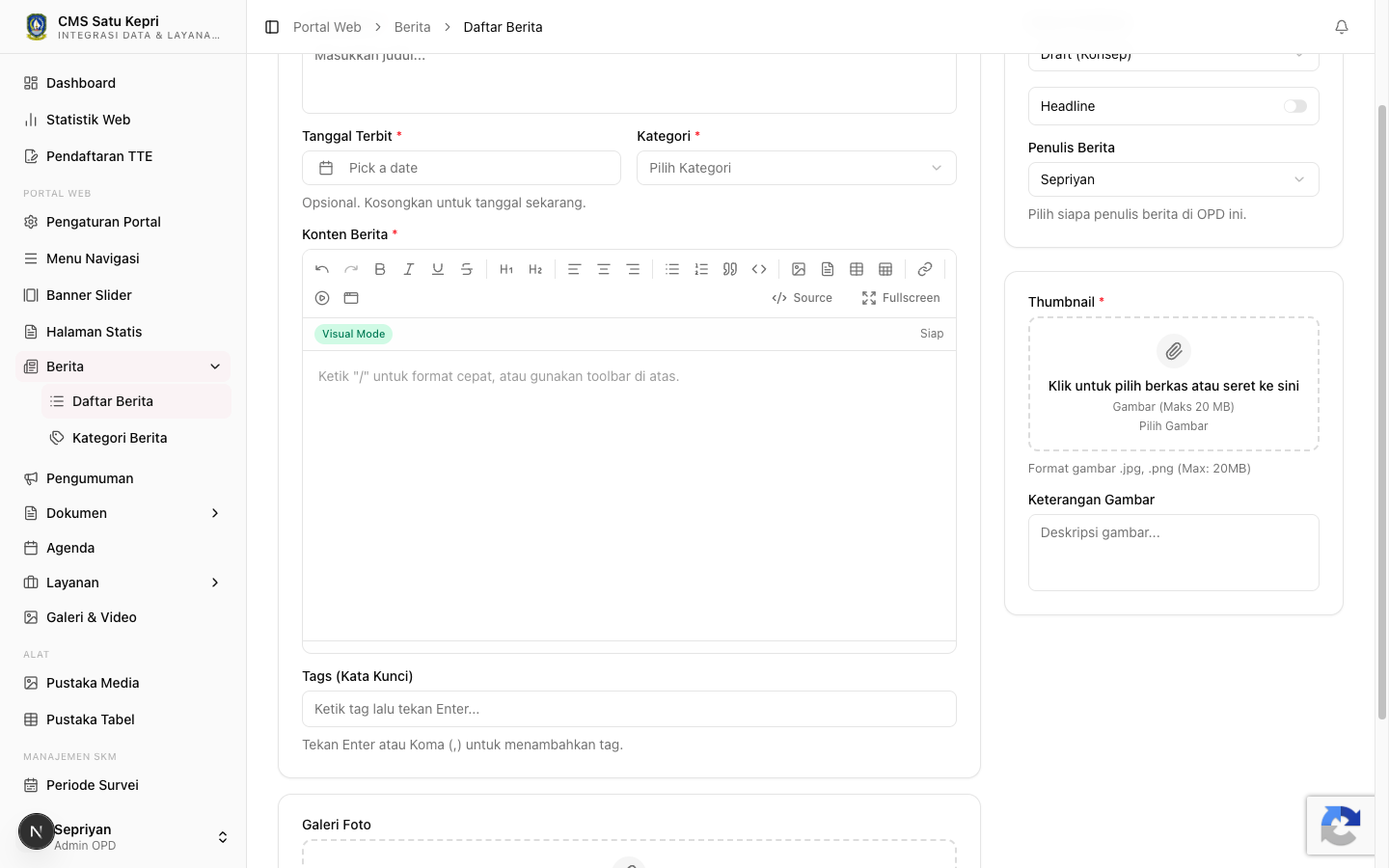This screenshot has height=868, width=1389.
Task: Apply Heading 1 style
Action: click(x=506, y=269)
